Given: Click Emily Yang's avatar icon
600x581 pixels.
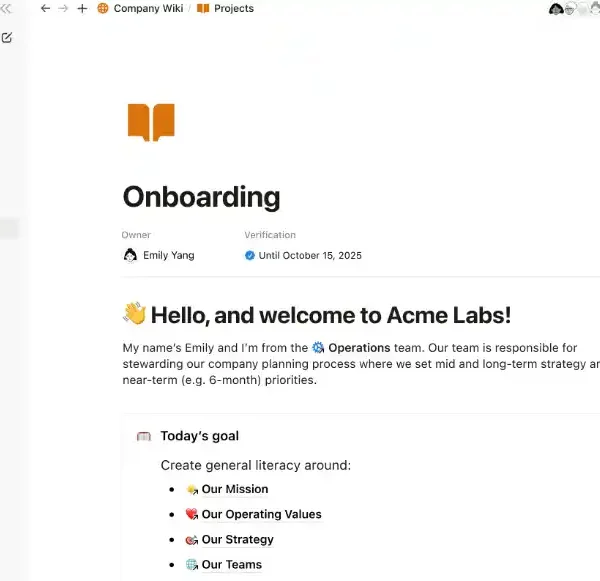Looking at the screenshot, I should click(x=130, y=255).
